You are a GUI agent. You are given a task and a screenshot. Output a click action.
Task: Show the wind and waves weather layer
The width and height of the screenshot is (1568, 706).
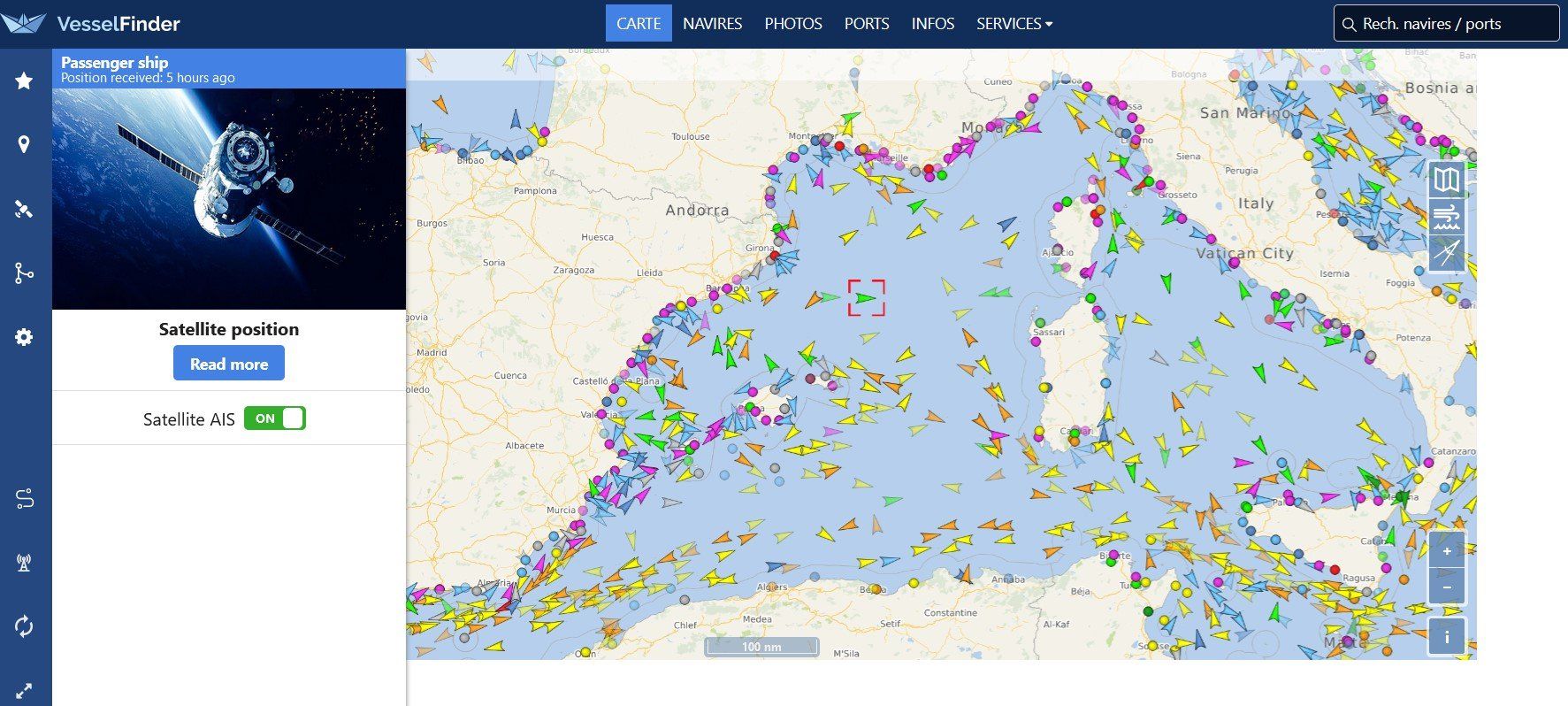point(1447,217)
